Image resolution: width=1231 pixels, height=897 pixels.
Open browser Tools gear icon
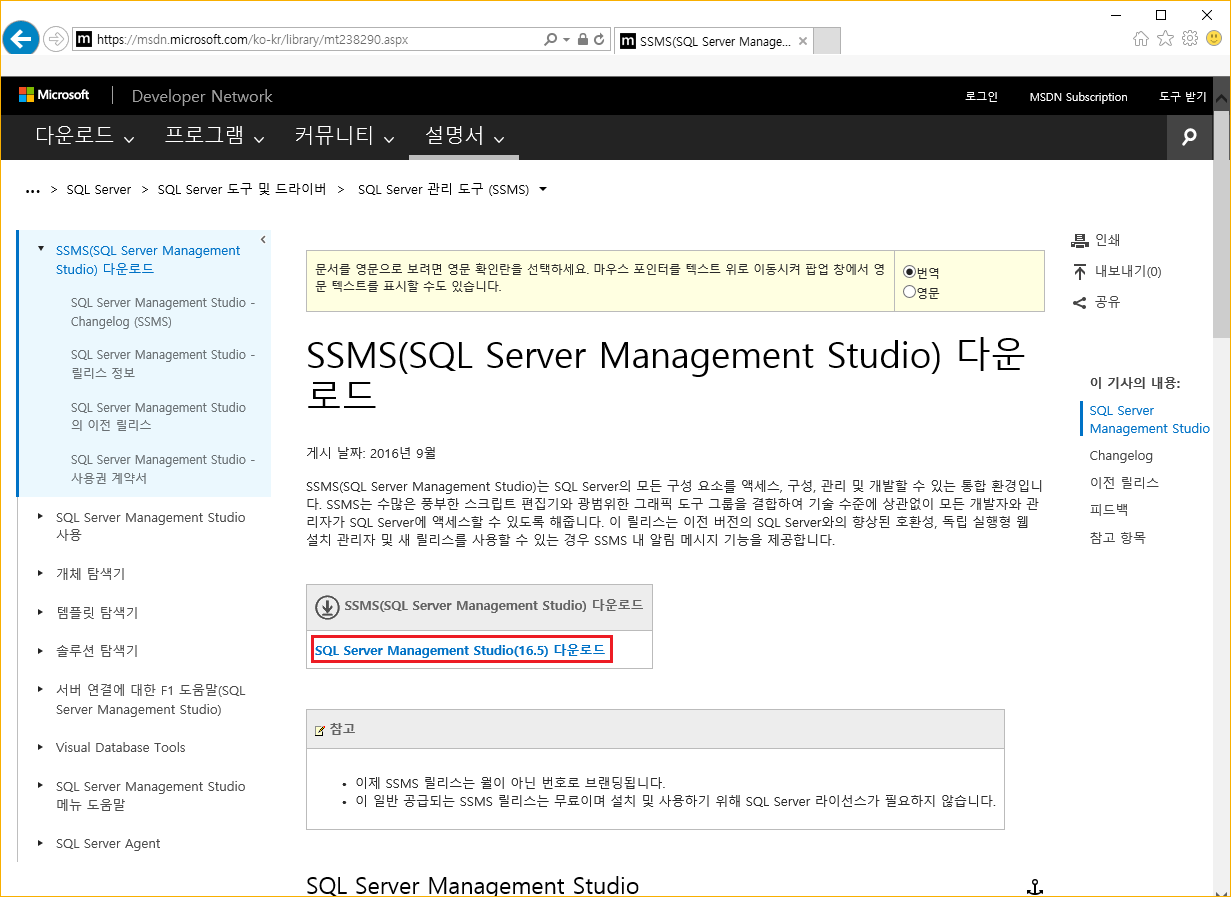(1190, 39)
